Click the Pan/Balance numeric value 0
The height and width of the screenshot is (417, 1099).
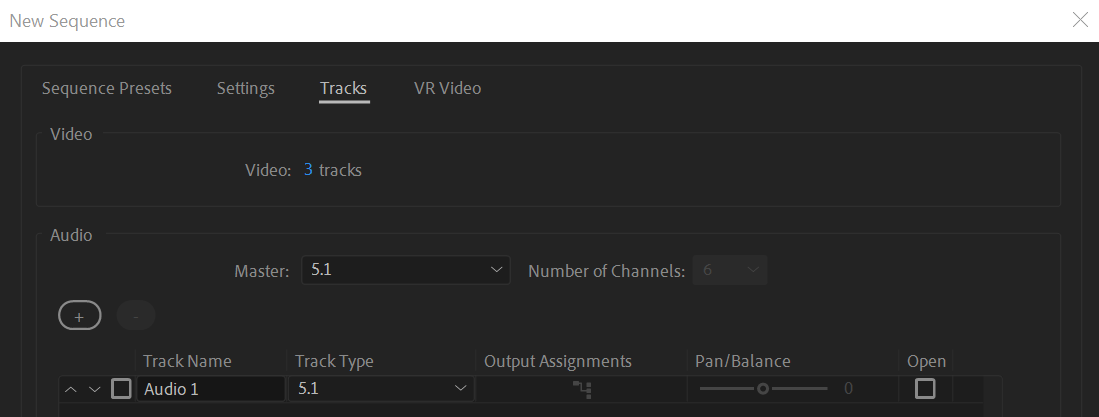[848, 389]
